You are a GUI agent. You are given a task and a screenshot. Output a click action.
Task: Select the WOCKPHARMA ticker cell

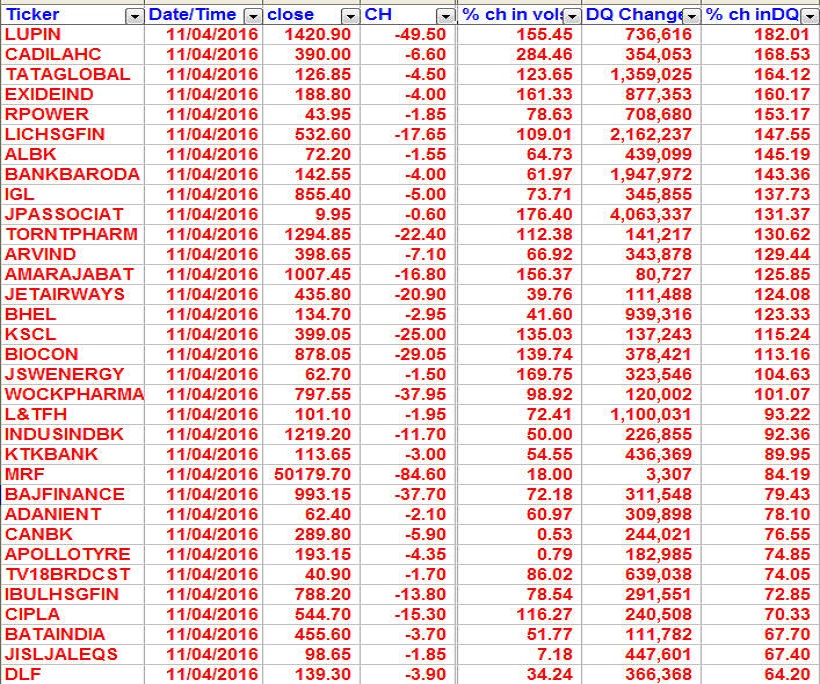tap(74, 394)
